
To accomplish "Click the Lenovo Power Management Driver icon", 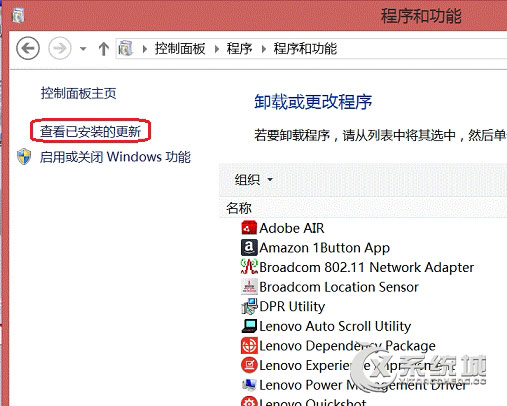I will pos(249,385).
